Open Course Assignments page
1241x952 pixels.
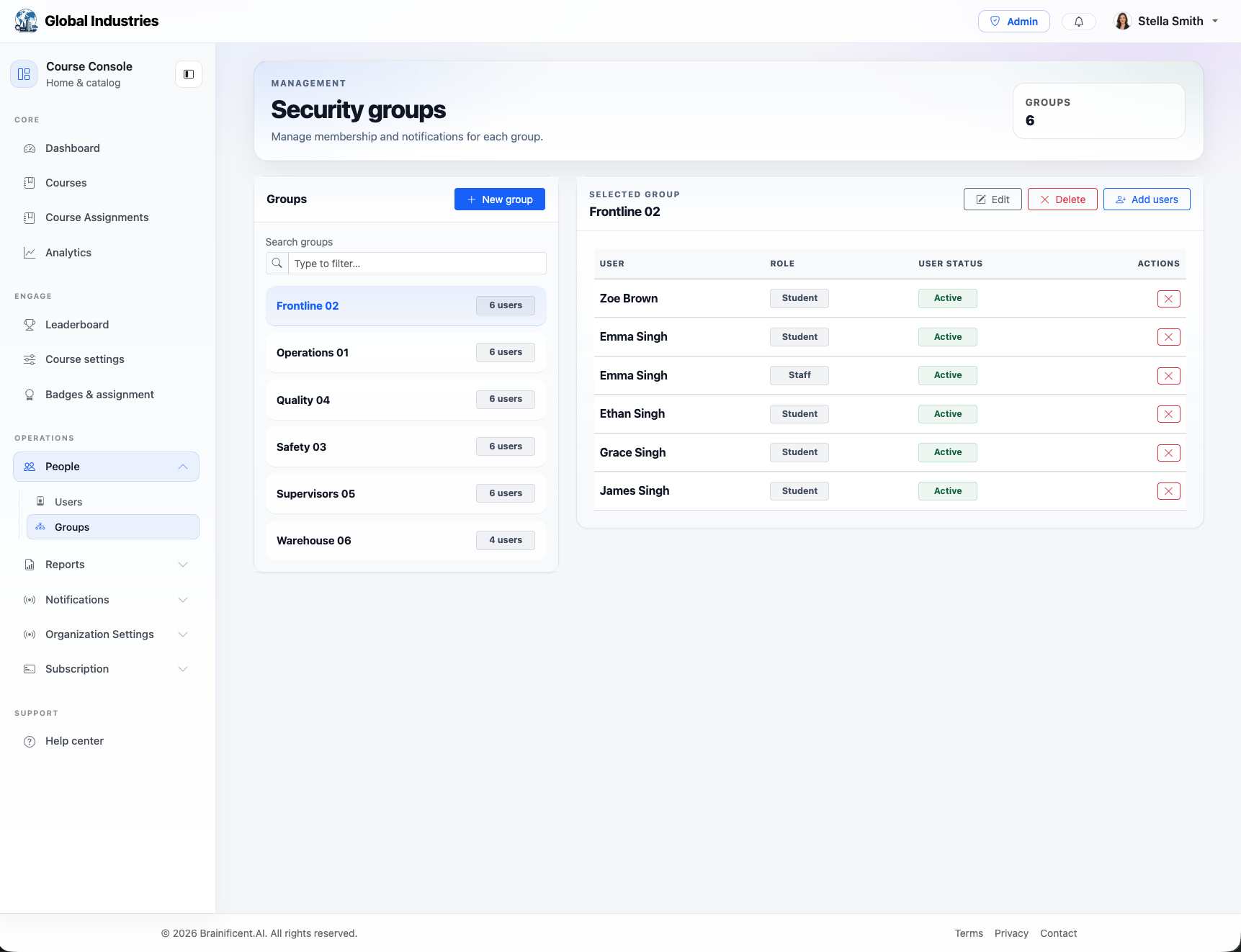coord(107,217)
